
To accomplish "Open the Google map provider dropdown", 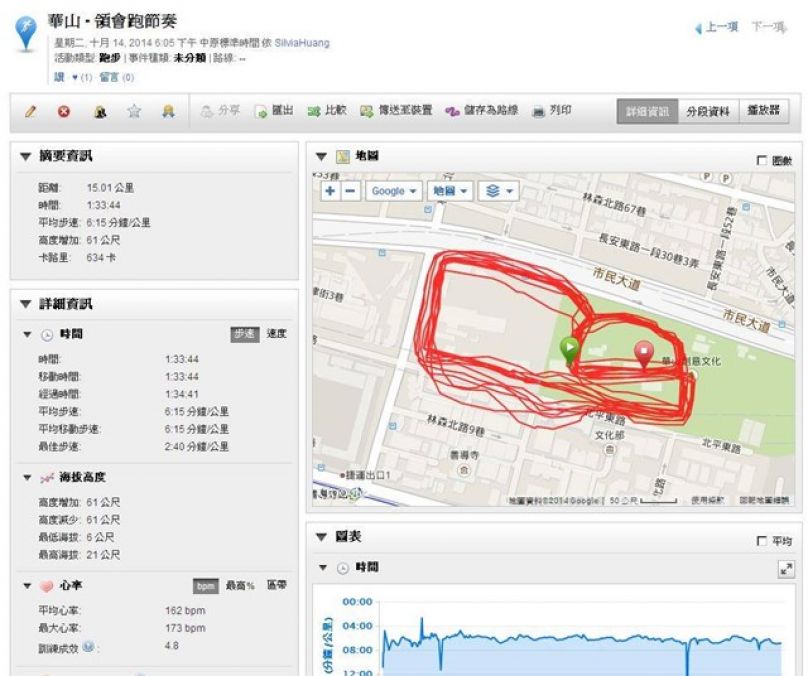I will tap(393, 190).
